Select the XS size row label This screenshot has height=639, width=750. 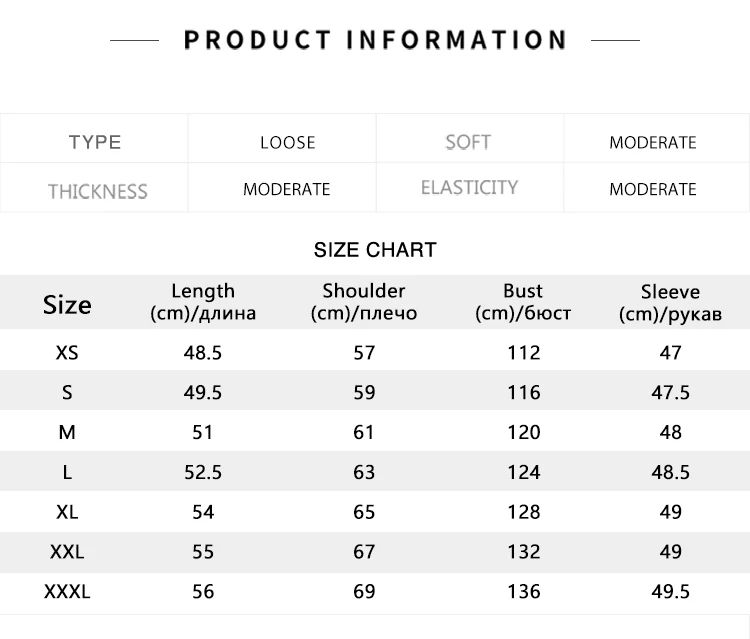(x=67, y=353)
